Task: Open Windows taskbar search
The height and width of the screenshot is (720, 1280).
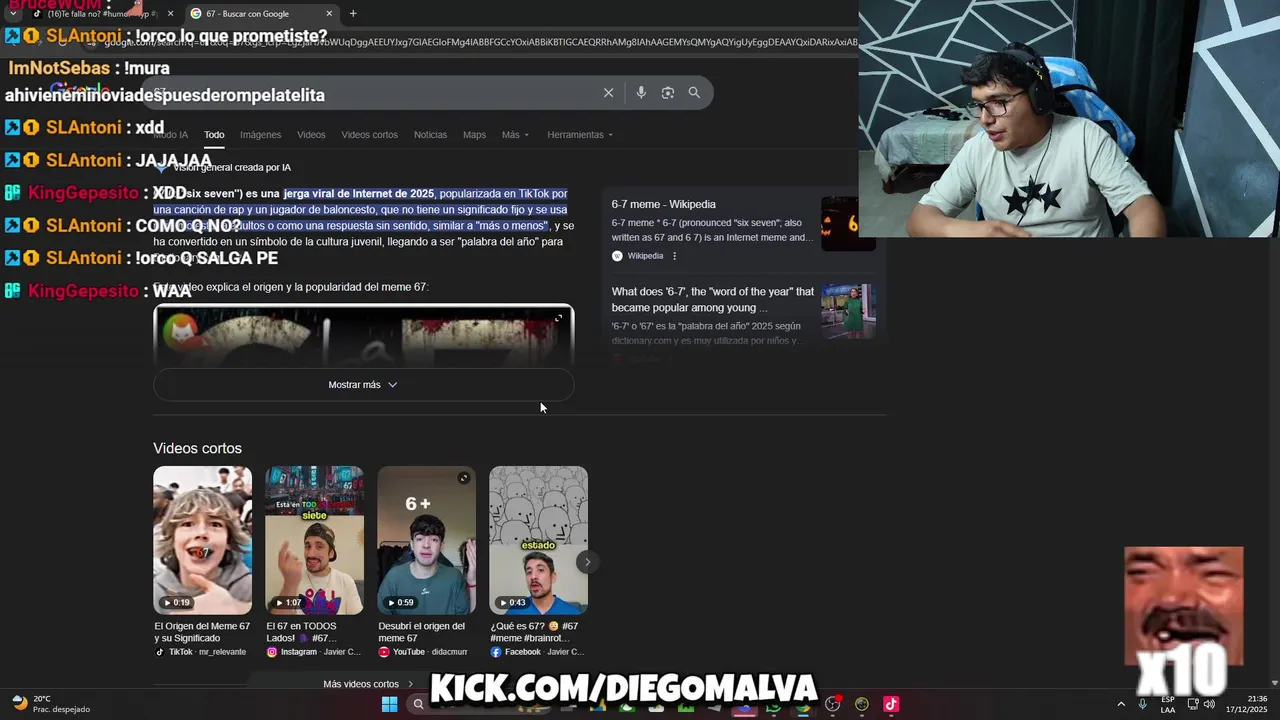Action: [x=419, y=704]
